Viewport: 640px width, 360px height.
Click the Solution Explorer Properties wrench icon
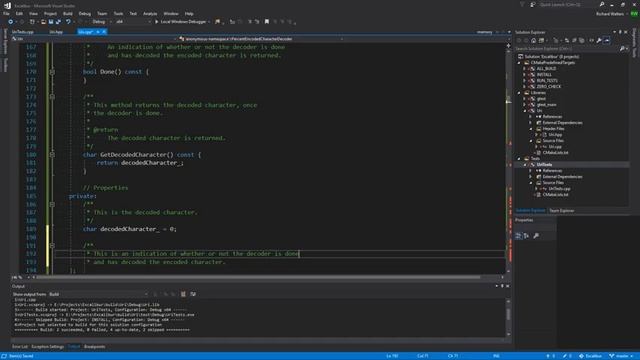coord(599,40)
